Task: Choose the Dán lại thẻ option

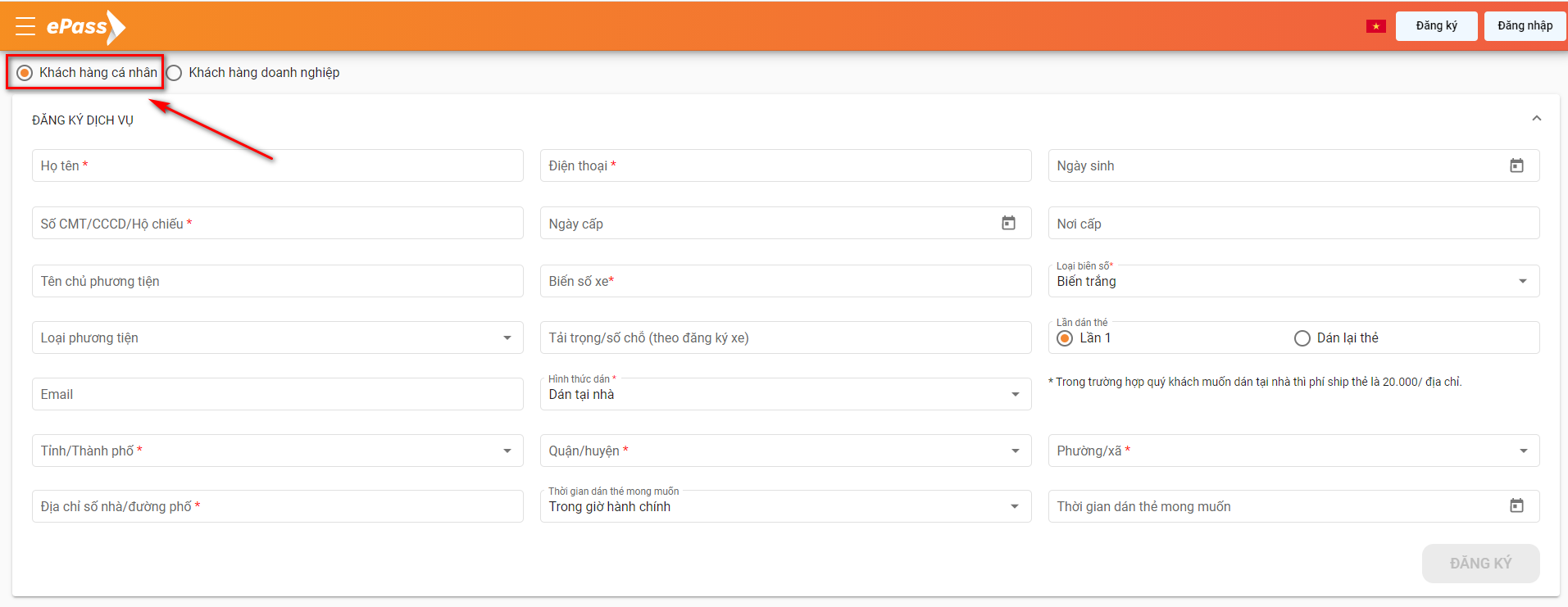Action: coord(1302,338)
